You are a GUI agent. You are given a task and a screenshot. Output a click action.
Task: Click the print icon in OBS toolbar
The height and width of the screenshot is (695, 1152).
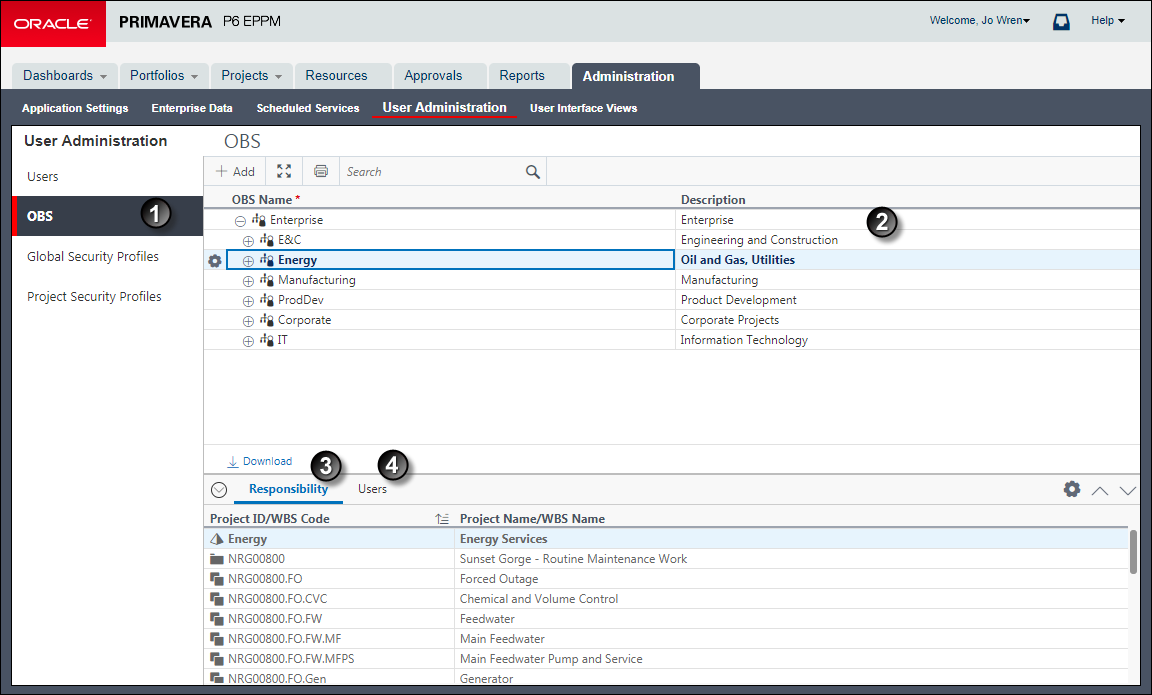tap(321, 171)
